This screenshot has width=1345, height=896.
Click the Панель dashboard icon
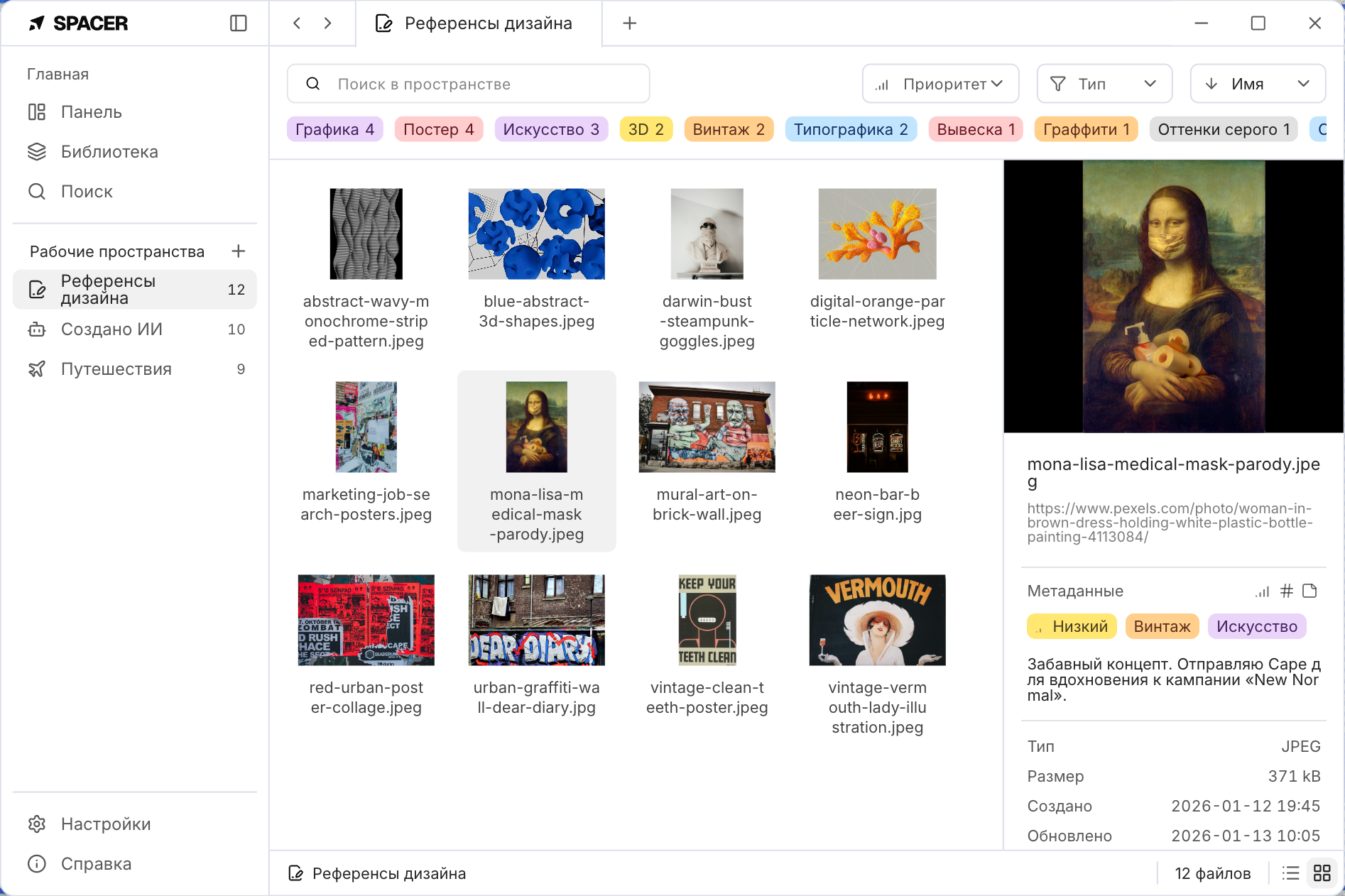point(37,111)
